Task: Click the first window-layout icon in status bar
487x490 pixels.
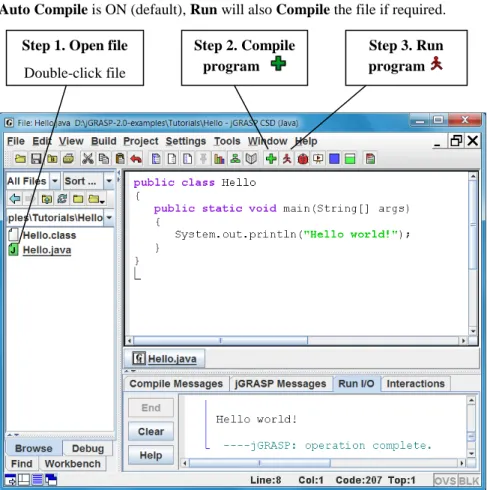Action: click(10, 480)
